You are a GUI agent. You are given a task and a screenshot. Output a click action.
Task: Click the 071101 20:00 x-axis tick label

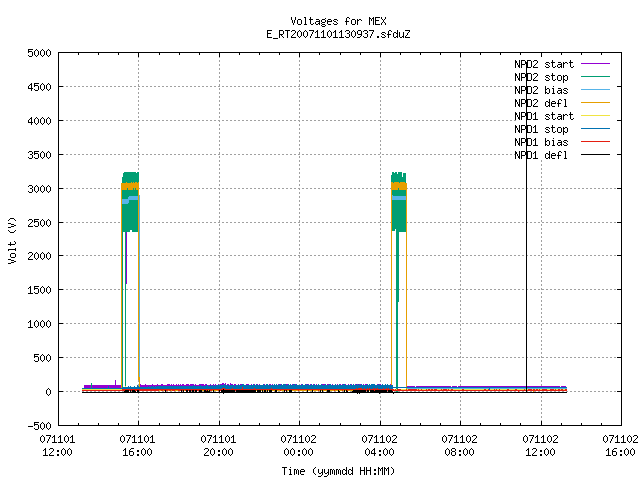click(218, 446)
